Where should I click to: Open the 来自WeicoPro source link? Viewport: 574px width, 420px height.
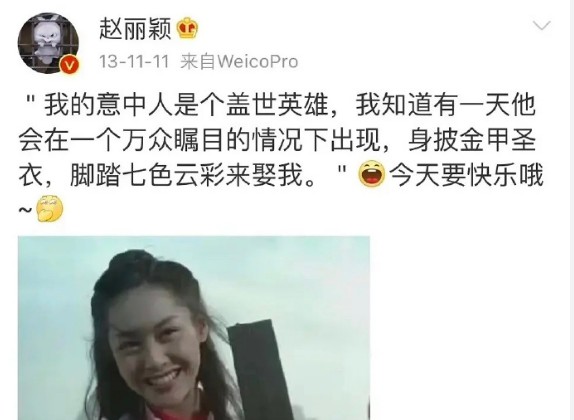[x=239, y=62]
